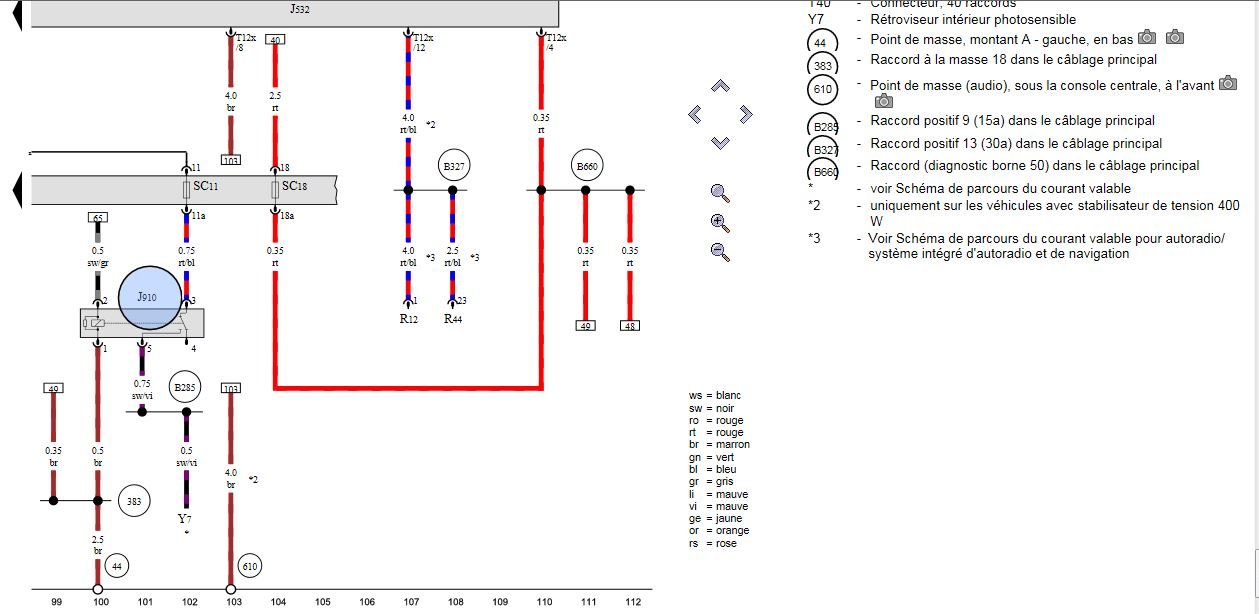Click track number 112 on the bottom axis
This screenshot has height=614, width=1259.
pos(632,602)
